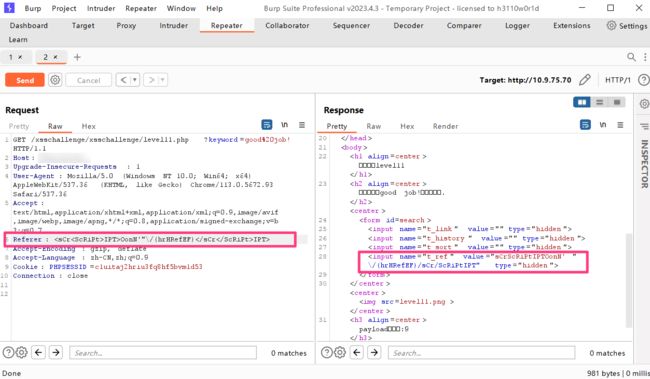Expand the Inspector panel icon
This screenshot has height=379, width=650.
click(644, 126)
